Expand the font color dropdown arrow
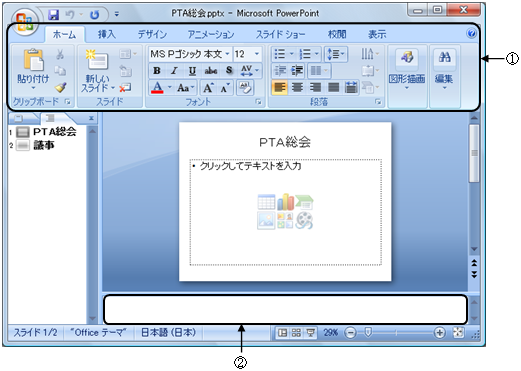The width and height of the screenshot is (521, 371). [170, 88]
